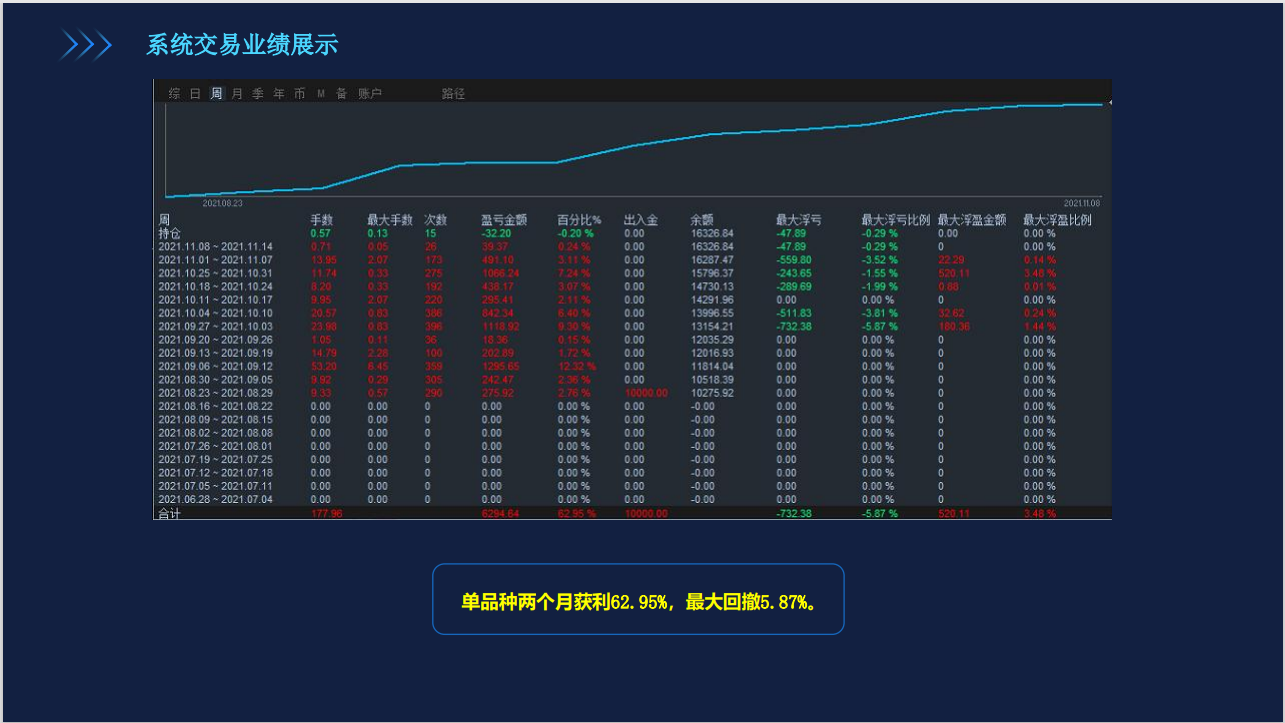This screenshot has height=723, width=1285.
Task: Click the triple chevron arrows icon
Action: click(85, 45)
